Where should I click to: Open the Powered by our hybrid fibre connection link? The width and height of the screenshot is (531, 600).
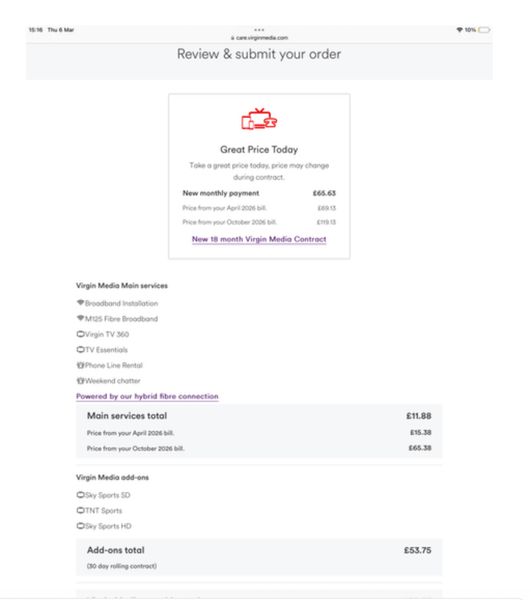coord(147,396)
